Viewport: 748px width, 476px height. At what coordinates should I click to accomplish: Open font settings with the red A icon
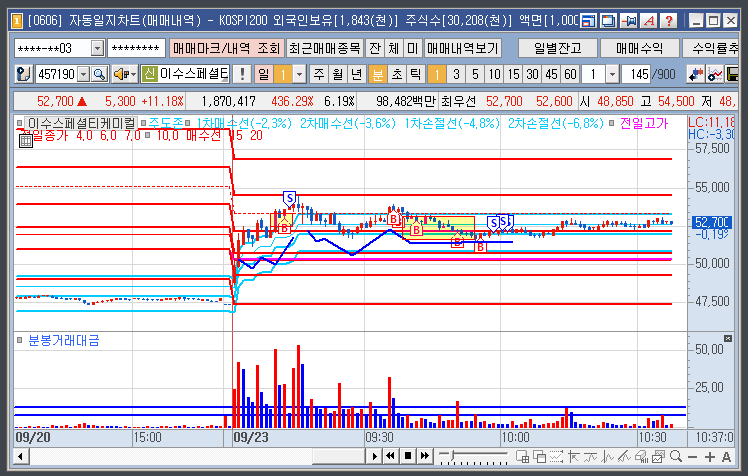click(649, 21)
